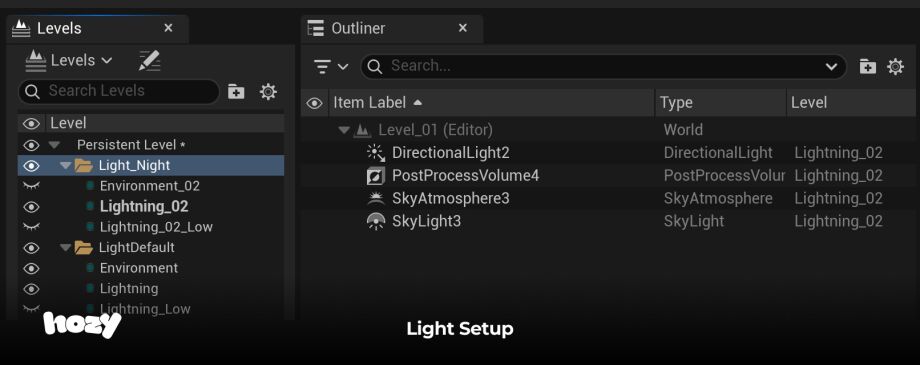
Task: Select DirectionalLight2 in the Outliner
Action: pyautogui.click(x=451, y=153)
